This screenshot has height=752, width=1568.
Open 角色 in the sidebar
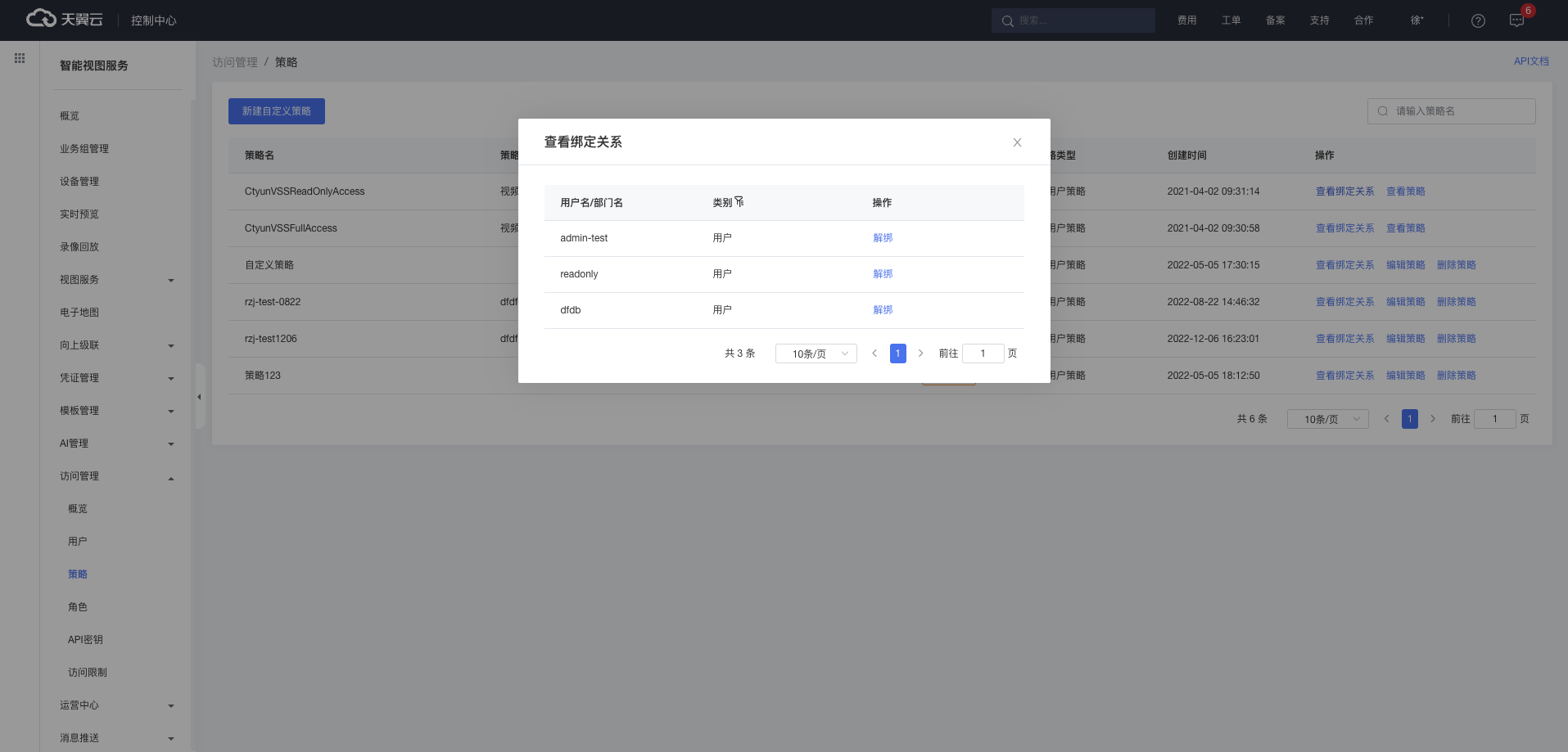pos(78,607)
